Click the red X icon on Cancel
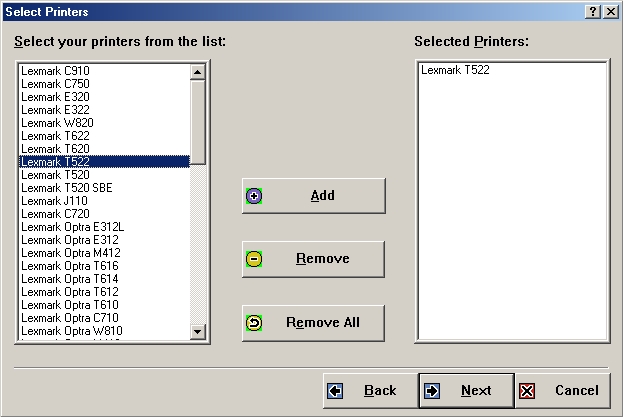Screen dimensions: 623x417 (528, 391)
